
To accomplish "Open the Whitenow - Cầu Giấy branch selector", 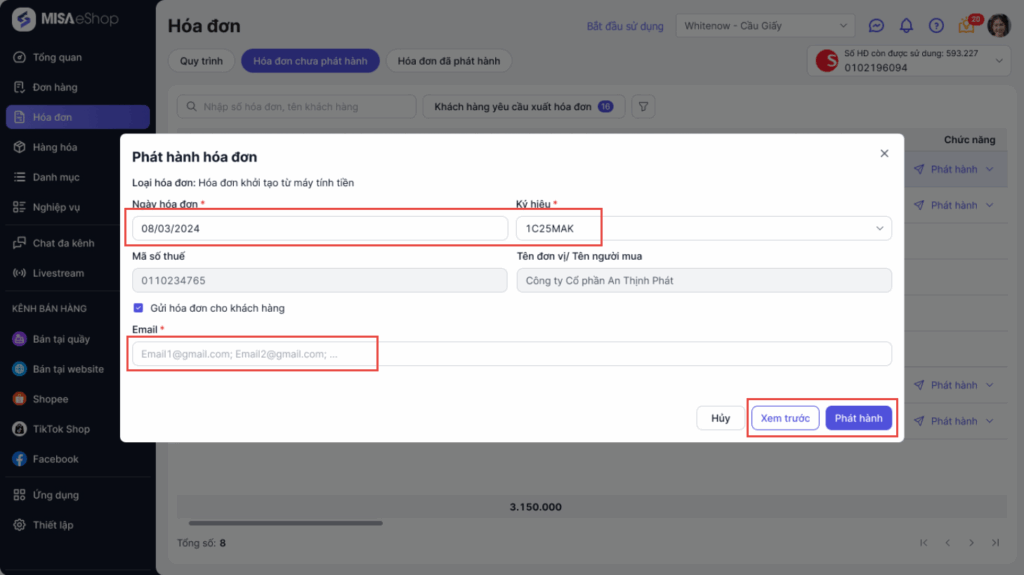I will (765, 25).
